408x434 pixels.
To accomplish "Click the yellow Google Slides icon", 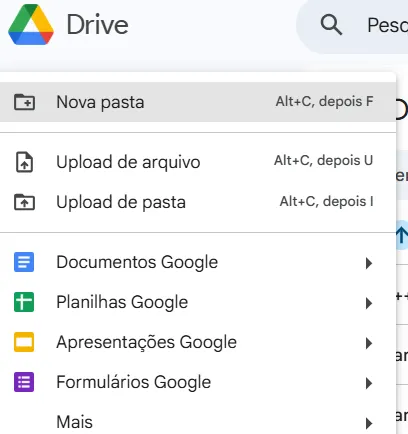I will click(24, 342).
